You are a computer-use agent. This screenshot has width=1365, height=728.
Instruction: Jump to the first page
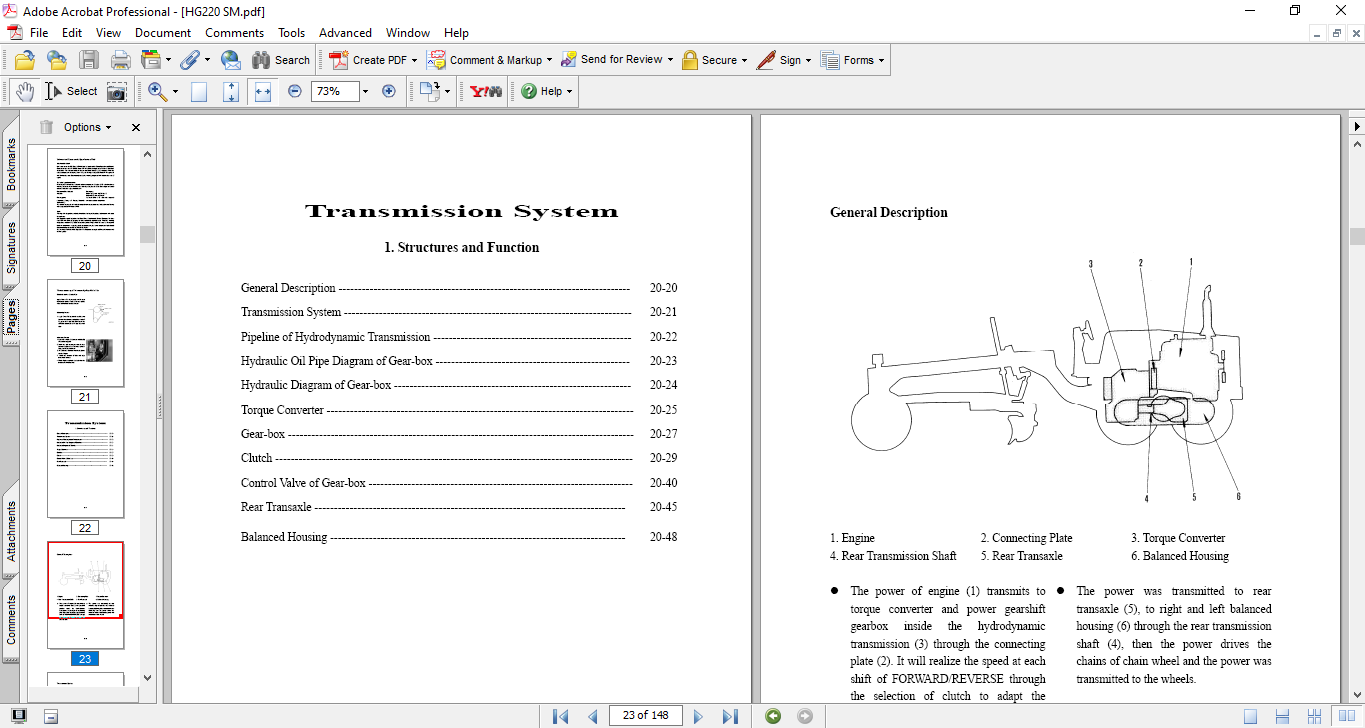point(561,716)
